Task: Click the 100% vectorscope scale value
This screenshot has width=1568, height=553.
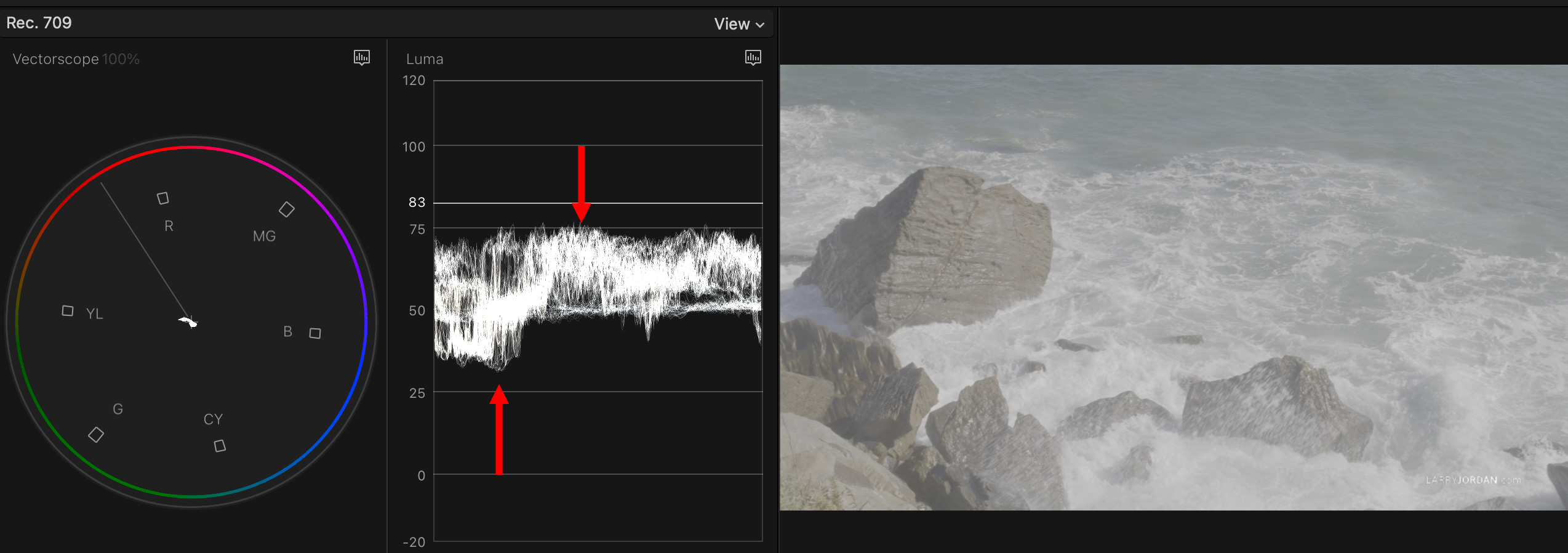Action: pyautogui.click(x=121, y=59)
